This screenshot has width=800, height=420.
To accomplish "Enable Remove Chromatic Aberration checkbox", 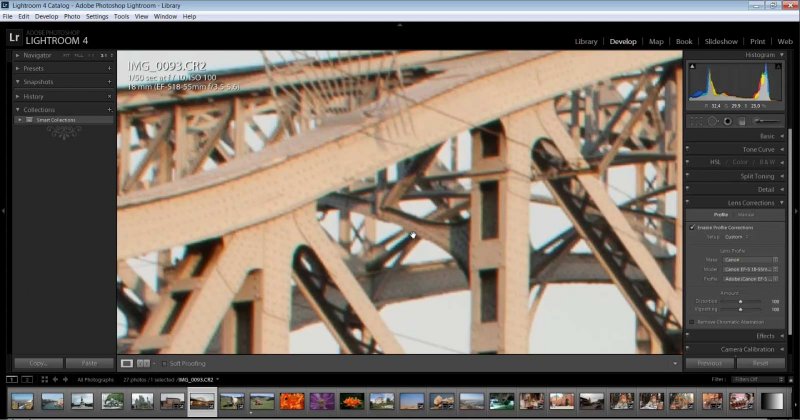I will [x=692, y=321].
